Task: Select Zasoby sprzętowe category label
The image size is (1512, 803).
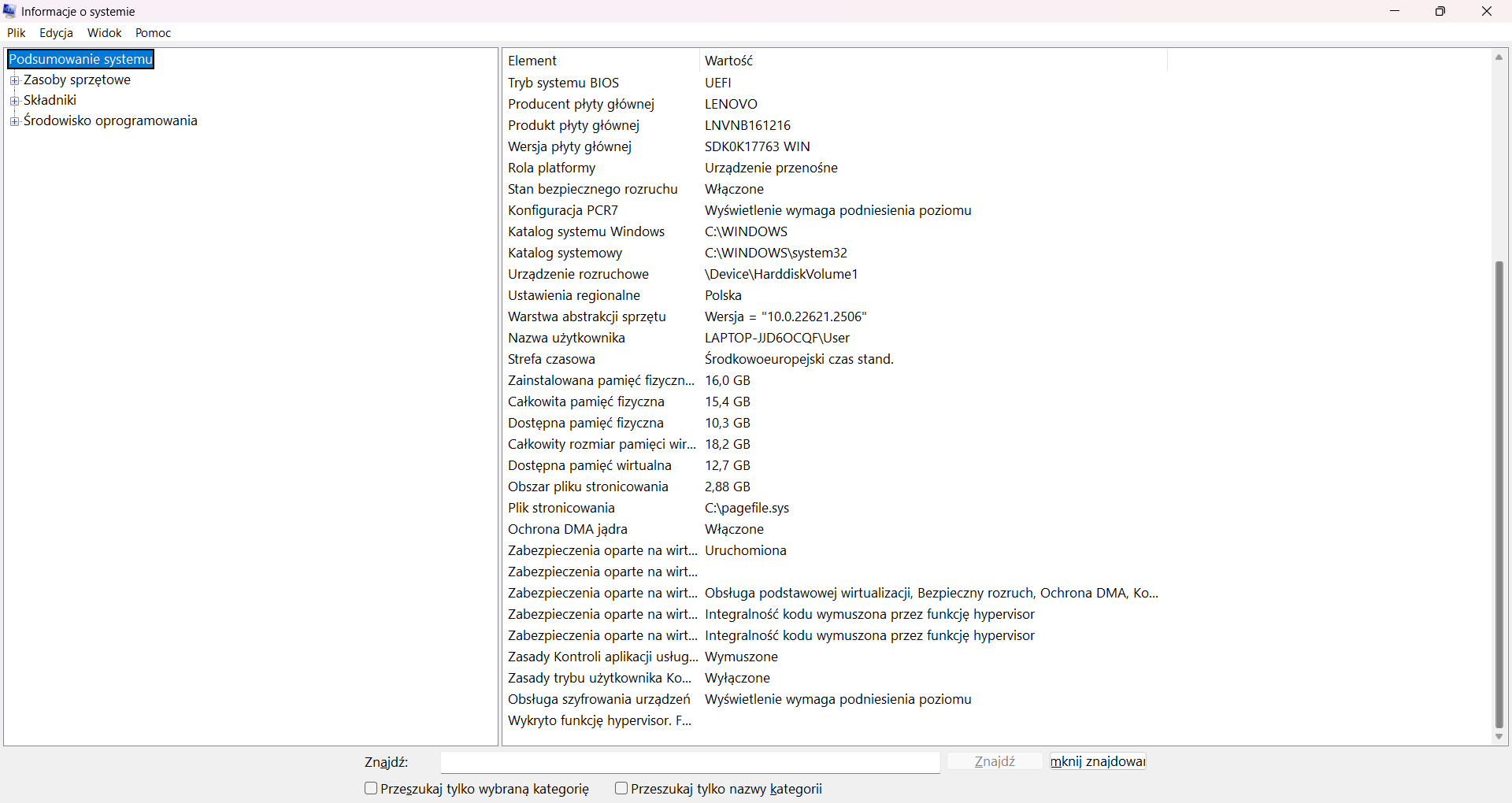Action: 77,80
